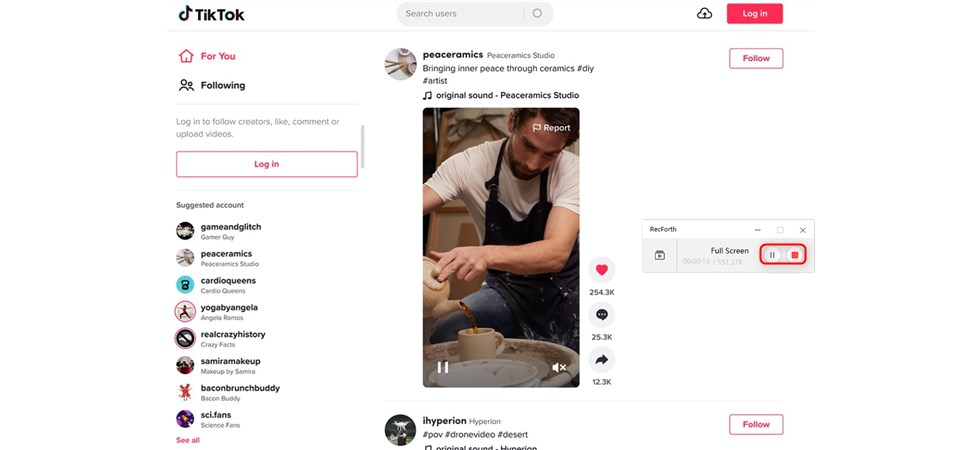Open the ihyperion post avatar
The width and height of the screenshot is (980, 450).
[401, 430]
